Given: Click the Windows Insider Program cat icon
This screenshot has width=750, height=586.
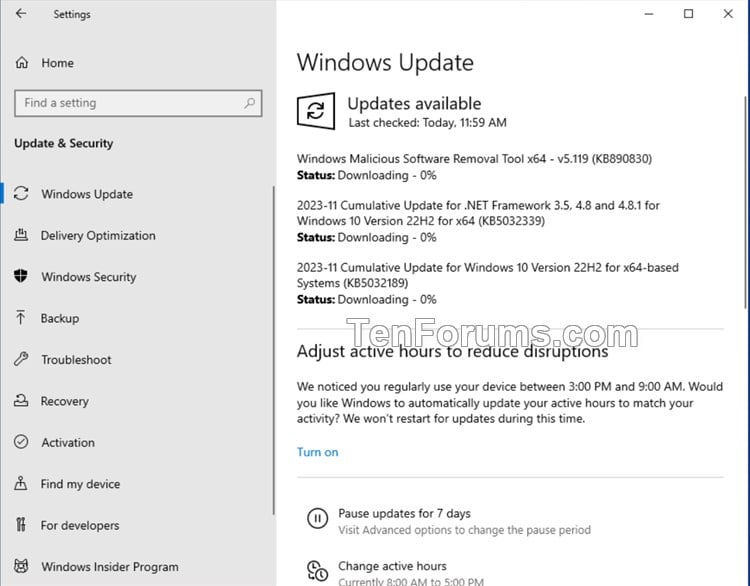Looking at the screenshot, I should click(21, 566).
